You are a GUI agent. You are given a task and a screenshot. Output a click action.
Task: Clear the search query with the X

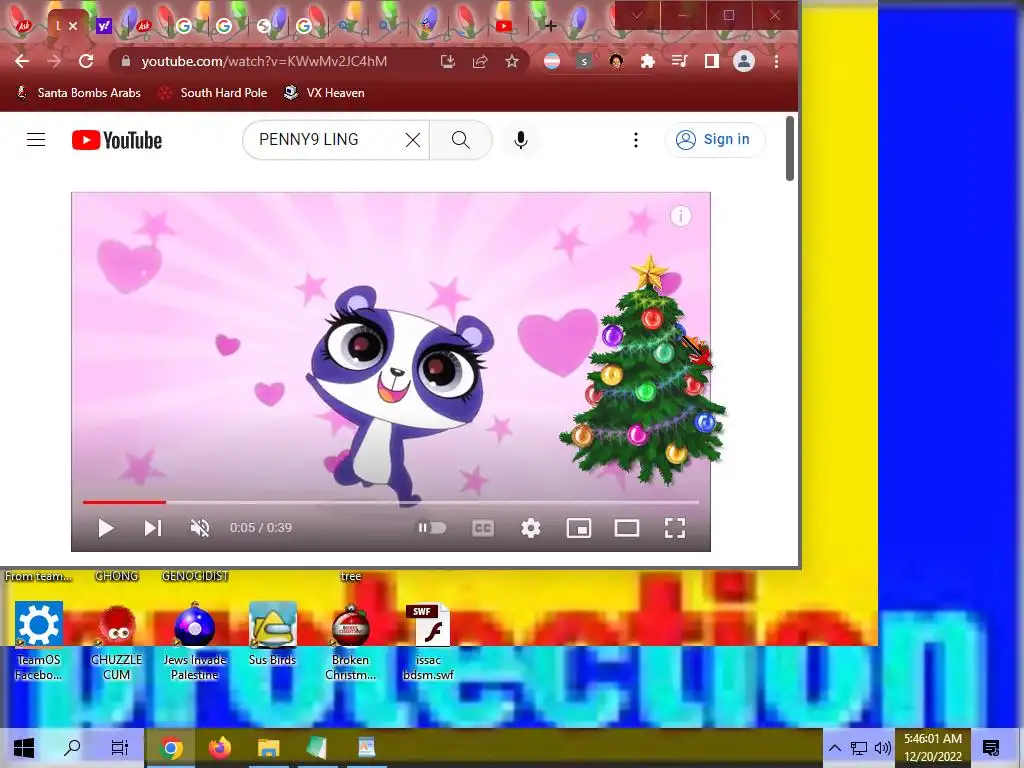[413, 140]
